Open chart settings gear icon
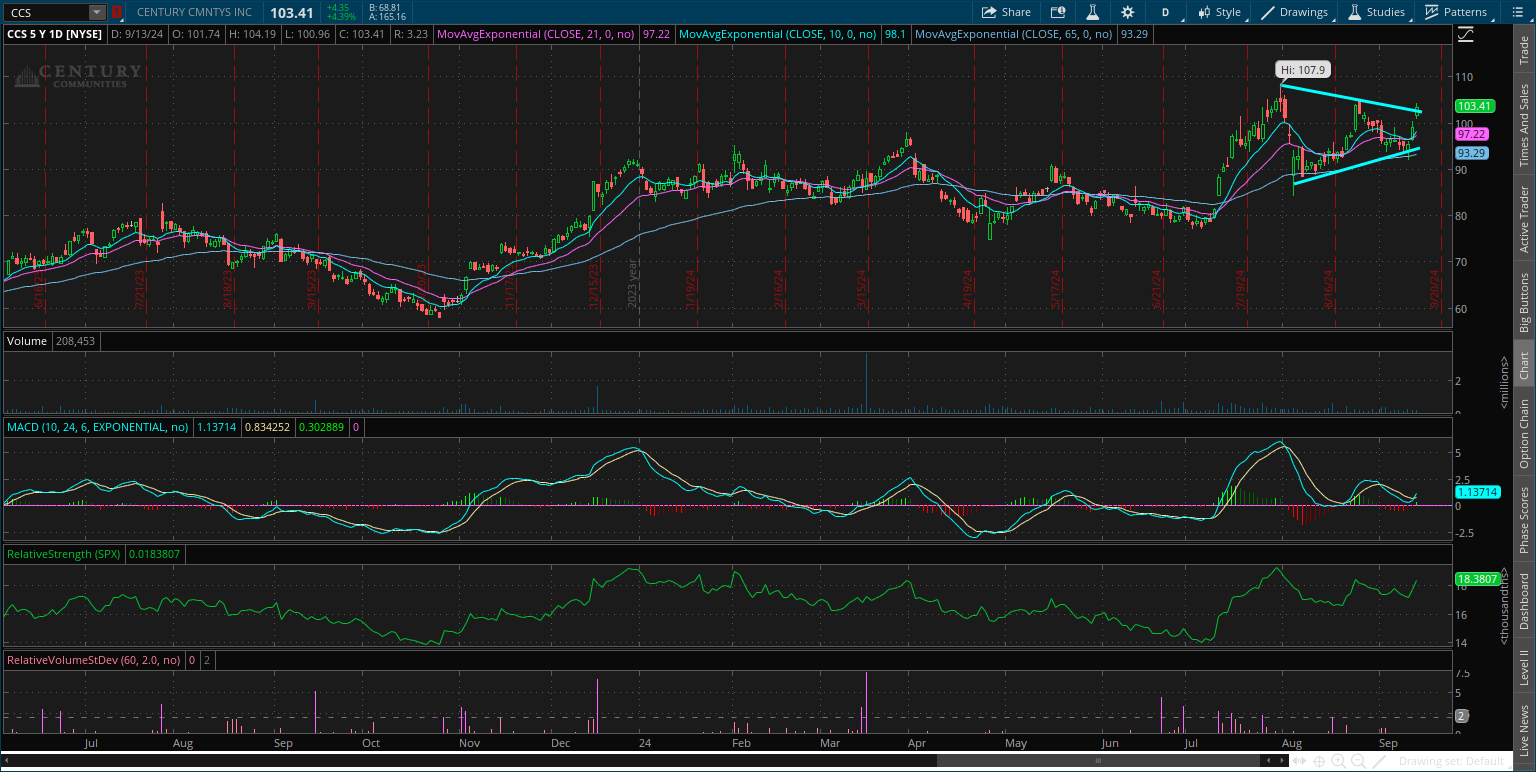 tap(1128, 12)
